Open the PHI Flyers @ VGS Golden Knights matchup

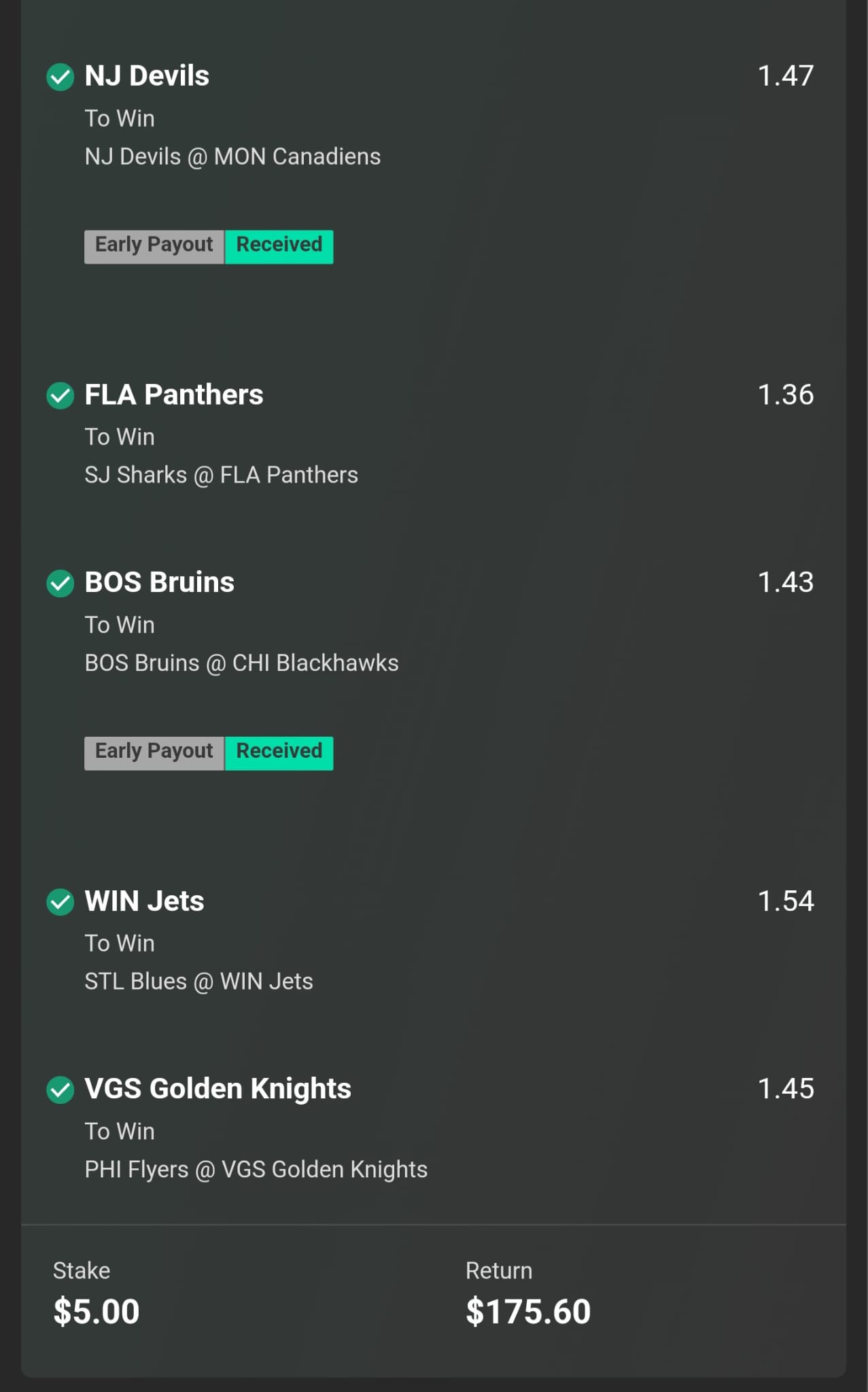click(256, 1170)
